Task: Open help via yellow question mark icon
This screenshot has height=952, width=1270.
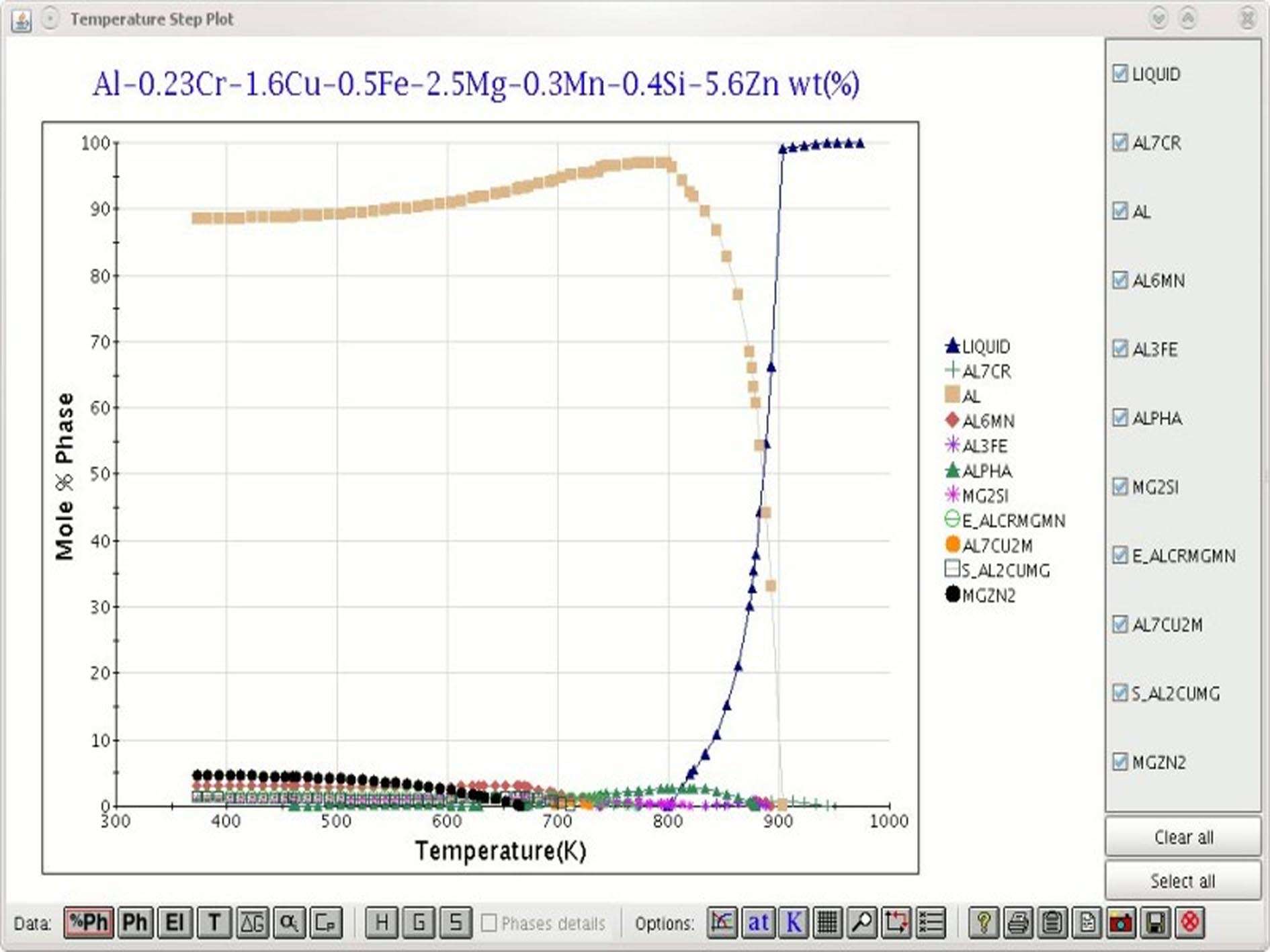Action: [x=983, y=922]
